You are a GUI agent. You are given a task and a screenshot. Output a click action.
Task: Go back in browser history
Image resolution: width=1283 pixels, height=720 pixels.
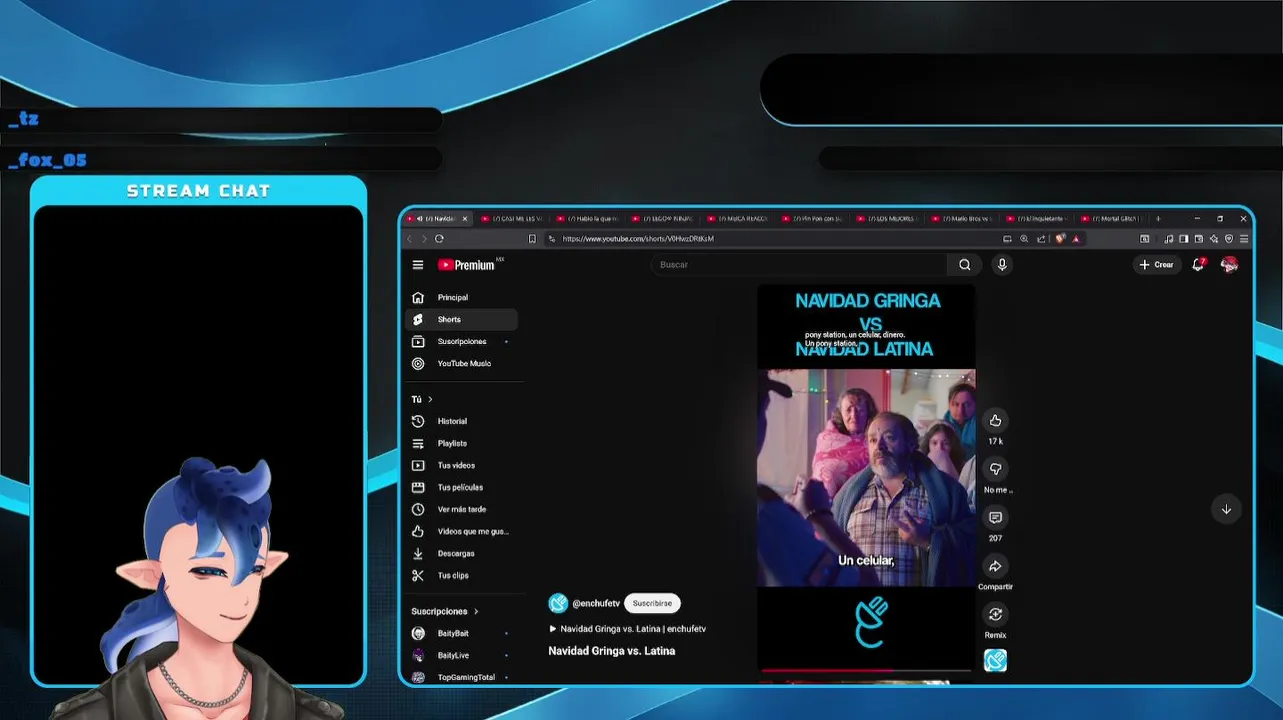[x=409, y=239]
